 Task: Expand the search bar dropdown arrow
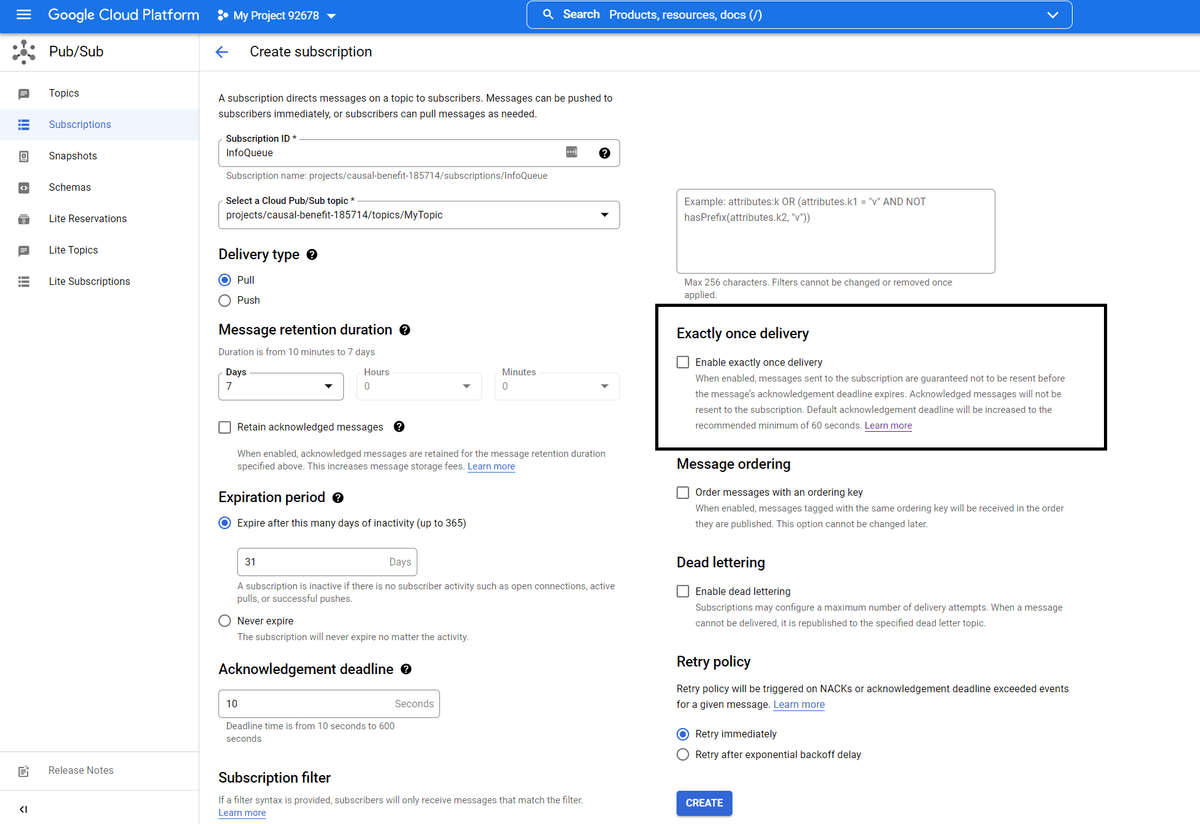pyautogui.click(x=1051, y=15)
